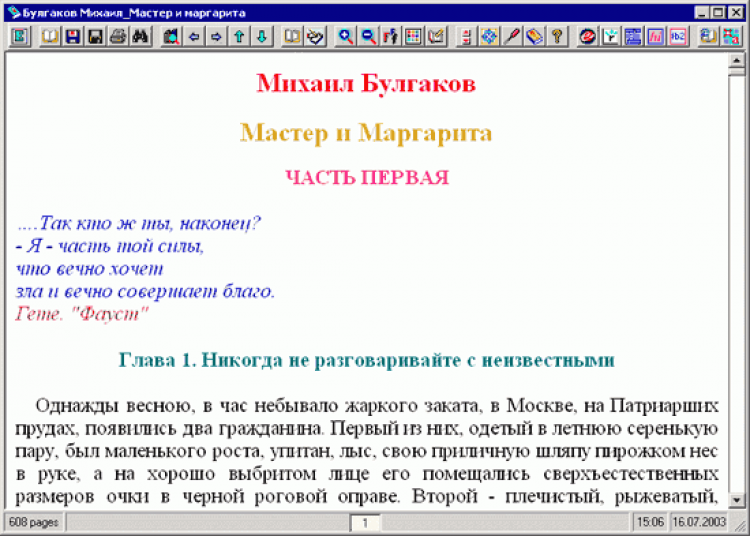Click the red screwdriver settings icon
This screenshot has width=750, height=536.
click(511, 36)
